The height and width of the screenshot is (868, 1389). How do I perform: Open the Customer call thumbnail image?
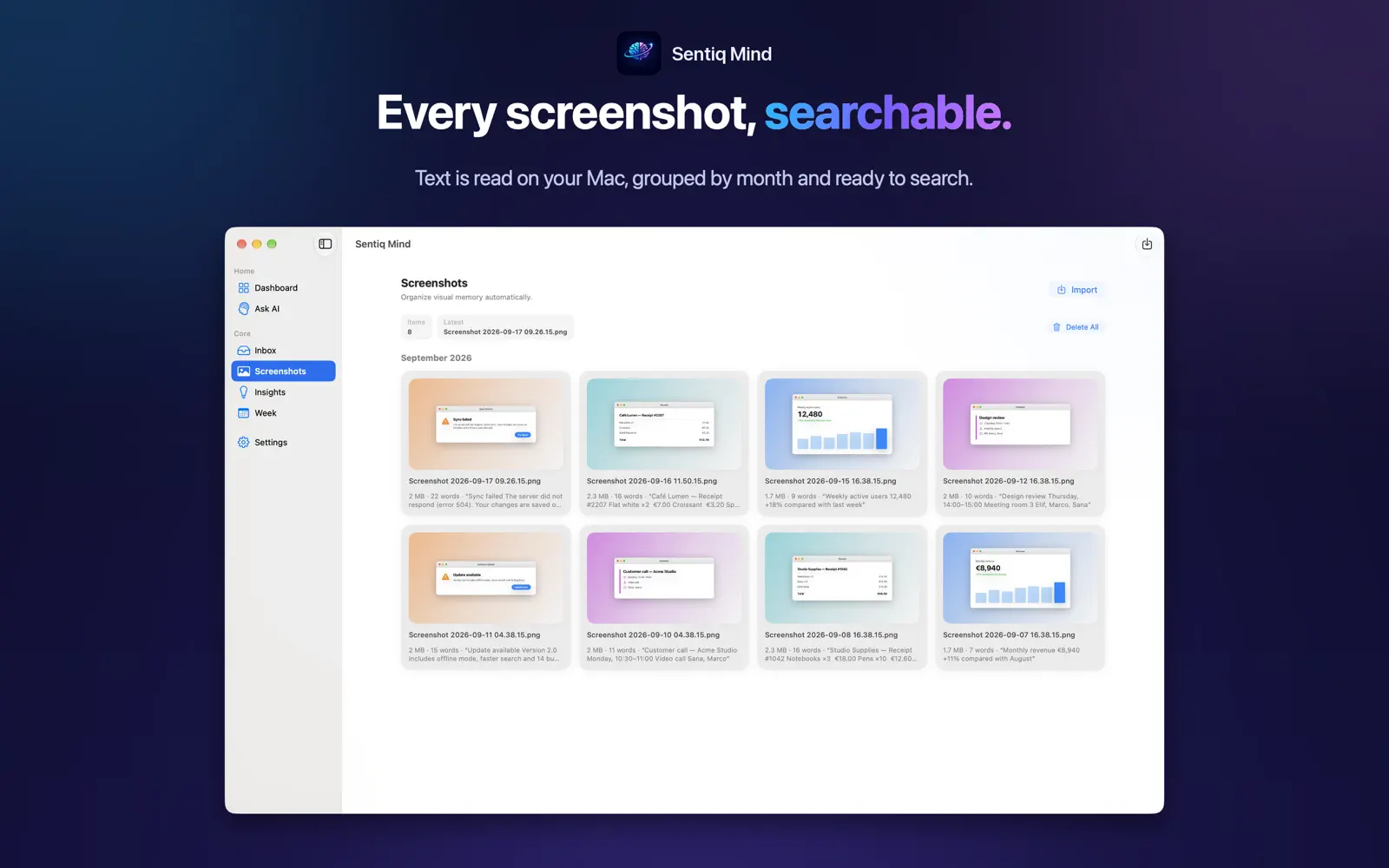pos(663,578)
